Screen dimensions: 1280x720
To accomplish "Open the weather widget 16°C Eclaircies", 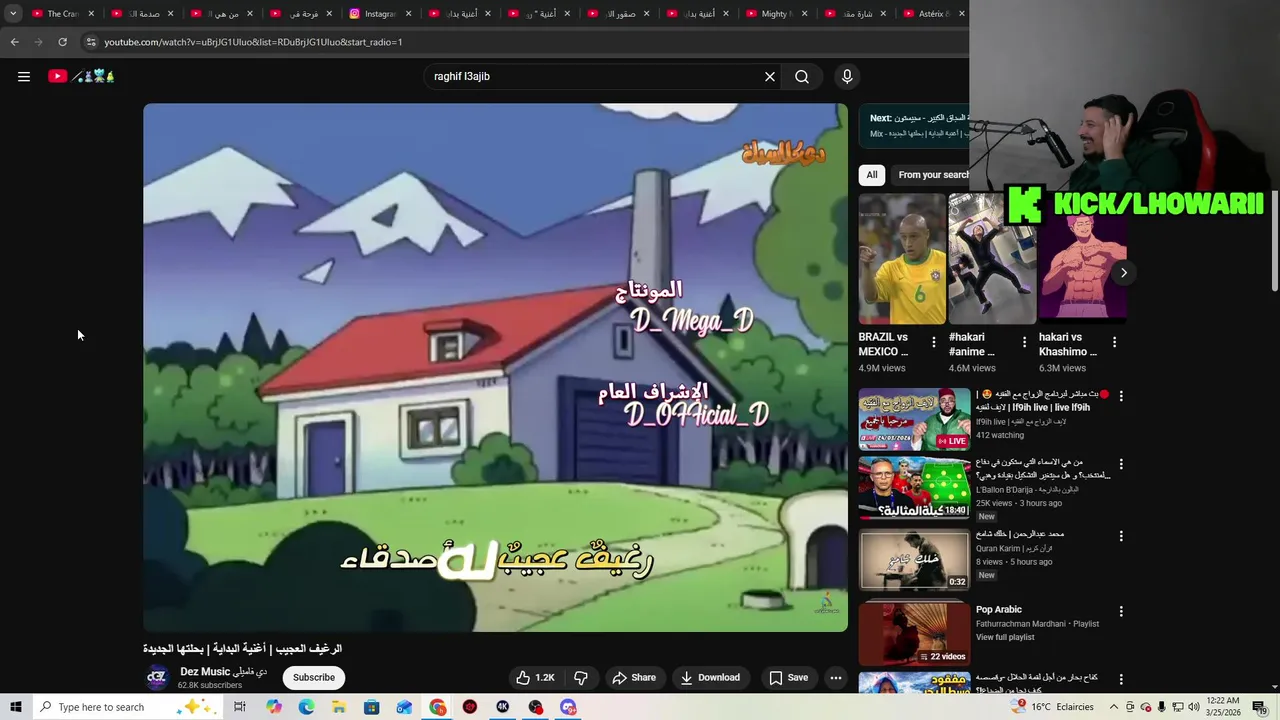I will tap(1053, 707).
